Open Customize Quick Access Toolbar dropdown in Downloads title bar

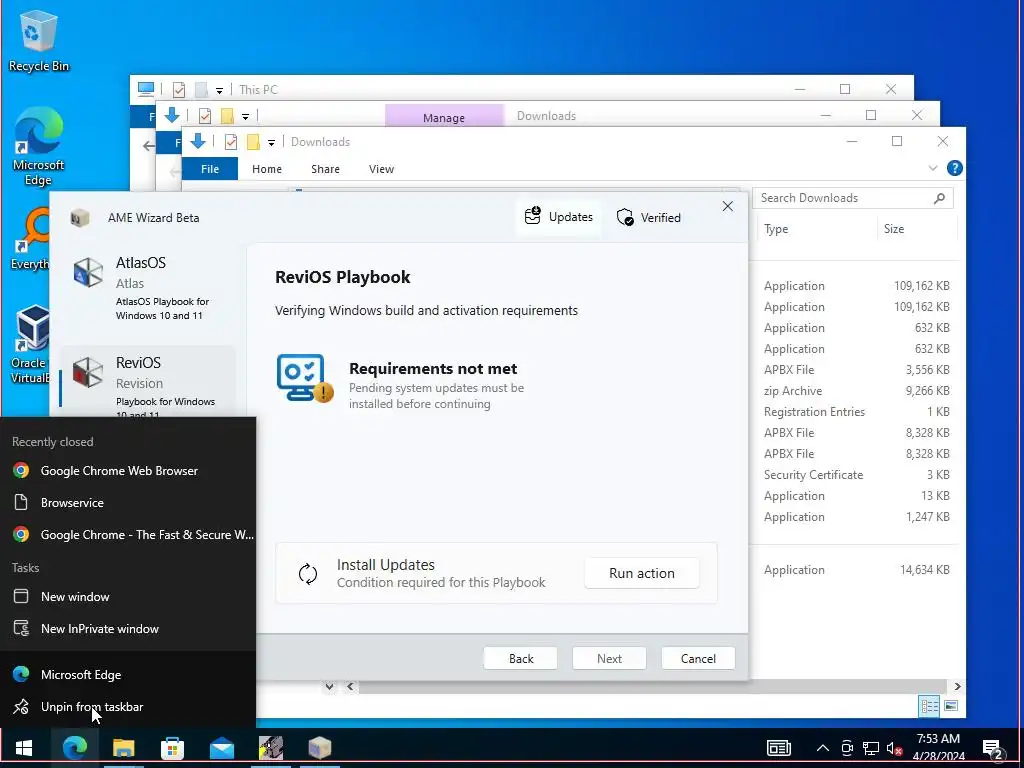tap(271, 142)
